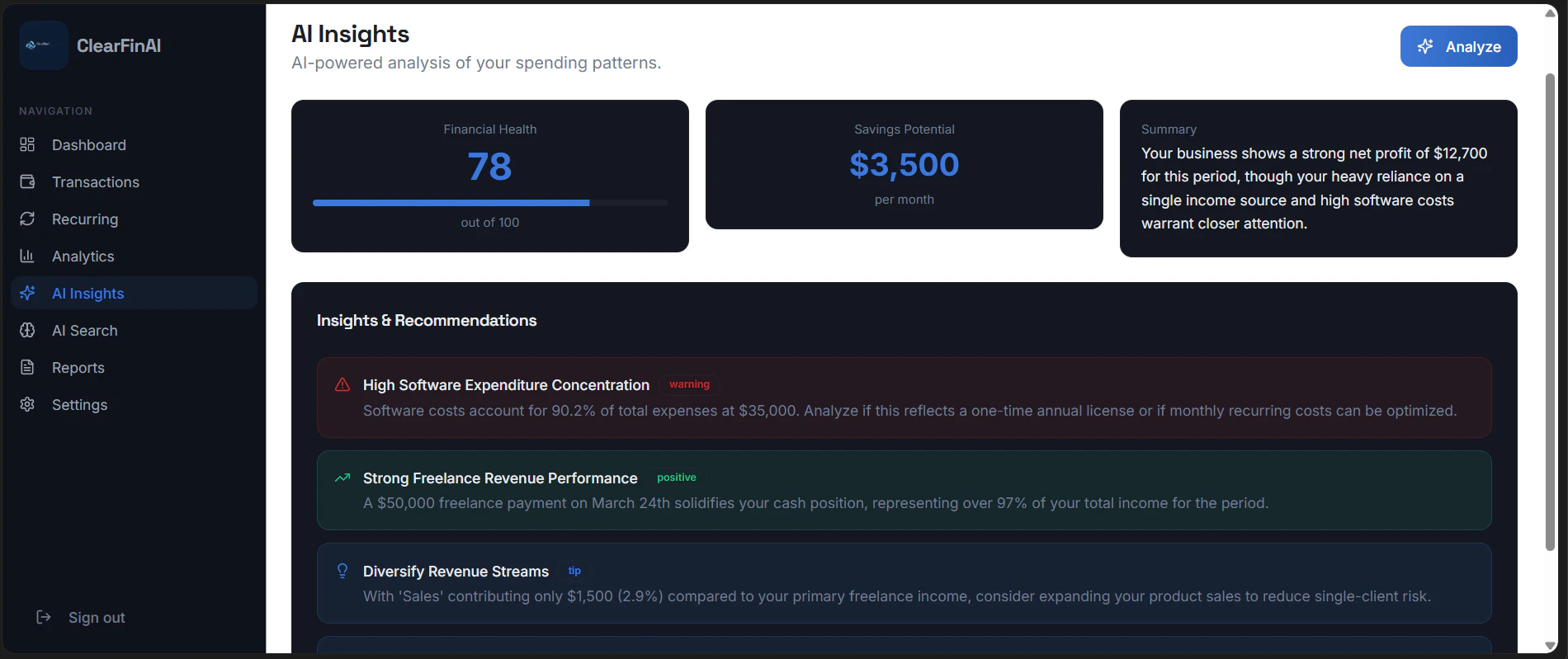Click the Reports document icon

coord(27,367)
